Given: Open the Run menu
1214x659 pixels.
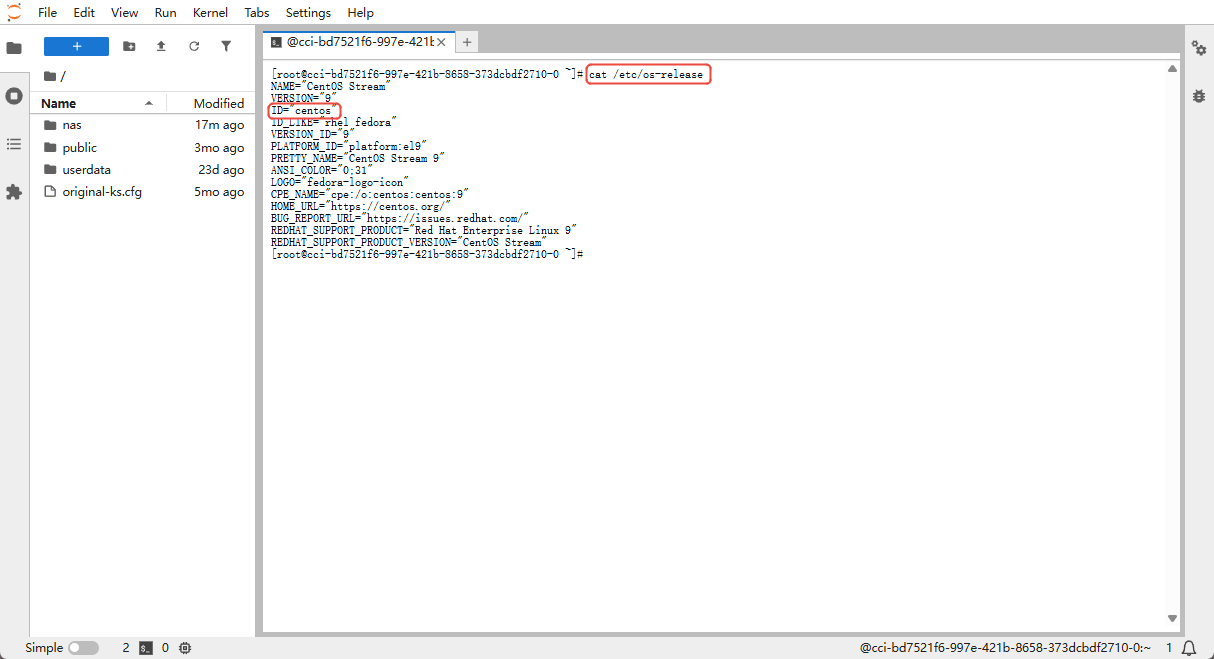Looking at the screenshot, I should 166,12.
